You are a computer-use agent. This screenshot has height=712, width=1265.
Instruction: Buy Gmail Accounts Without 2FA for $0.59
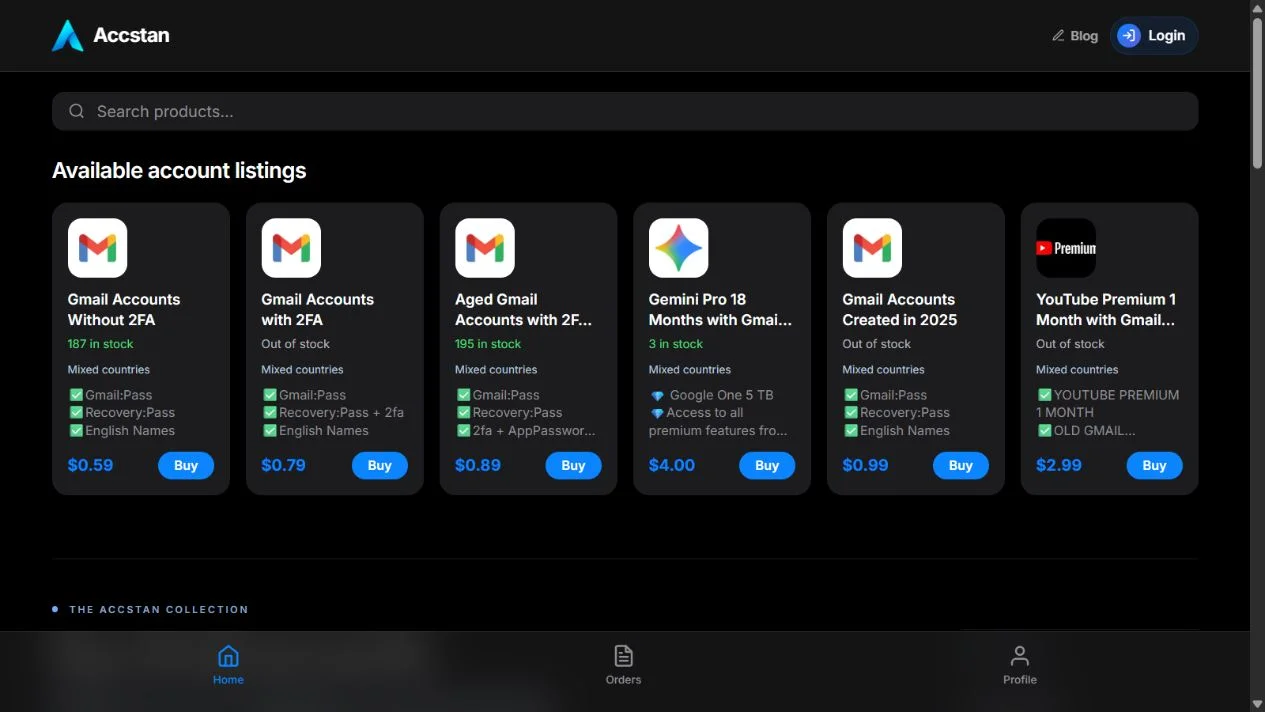coord(186,465)
